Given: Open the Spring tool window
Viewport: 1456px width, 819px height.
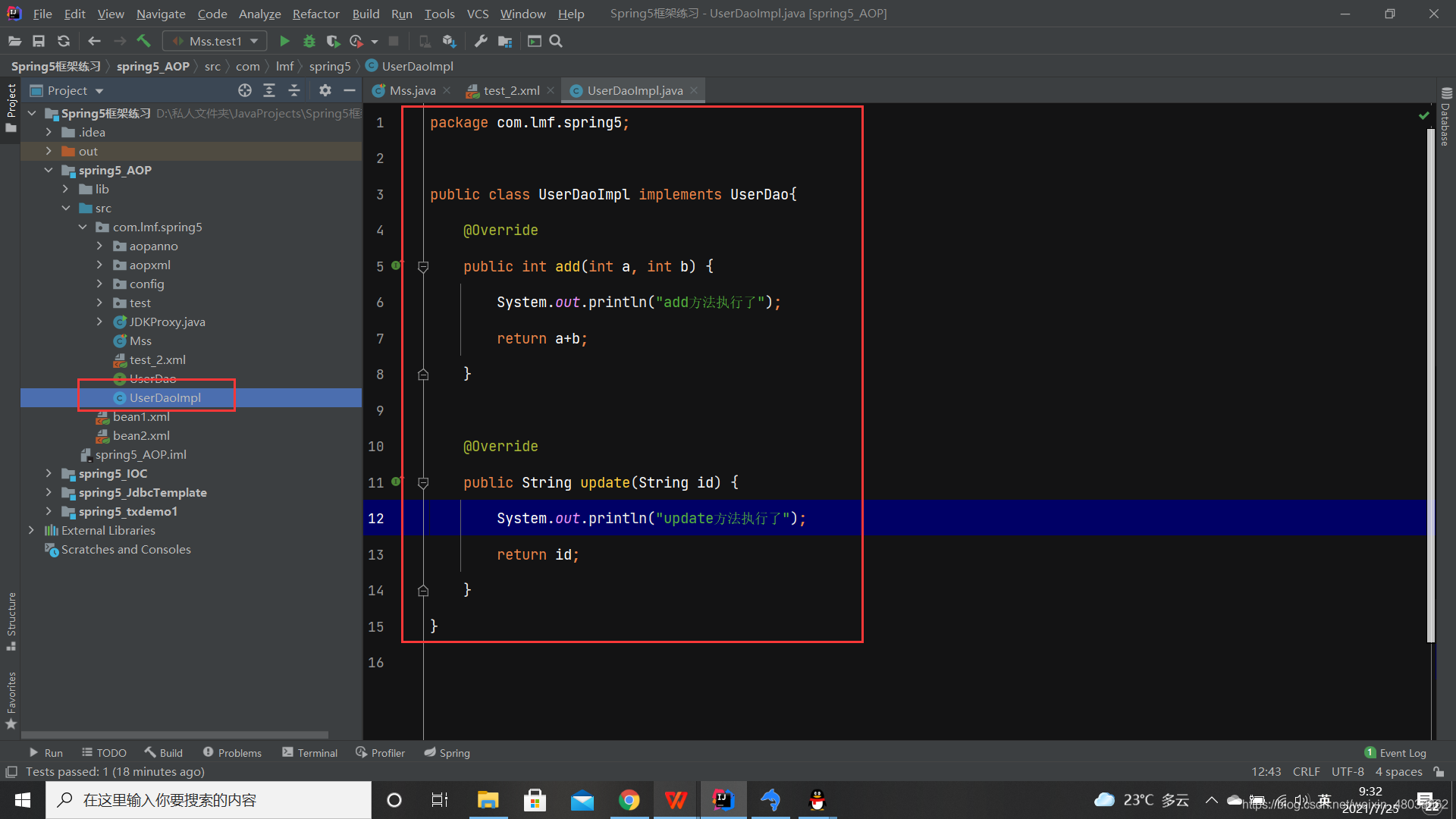Looking at the screenshot, I should click(447, 753).
